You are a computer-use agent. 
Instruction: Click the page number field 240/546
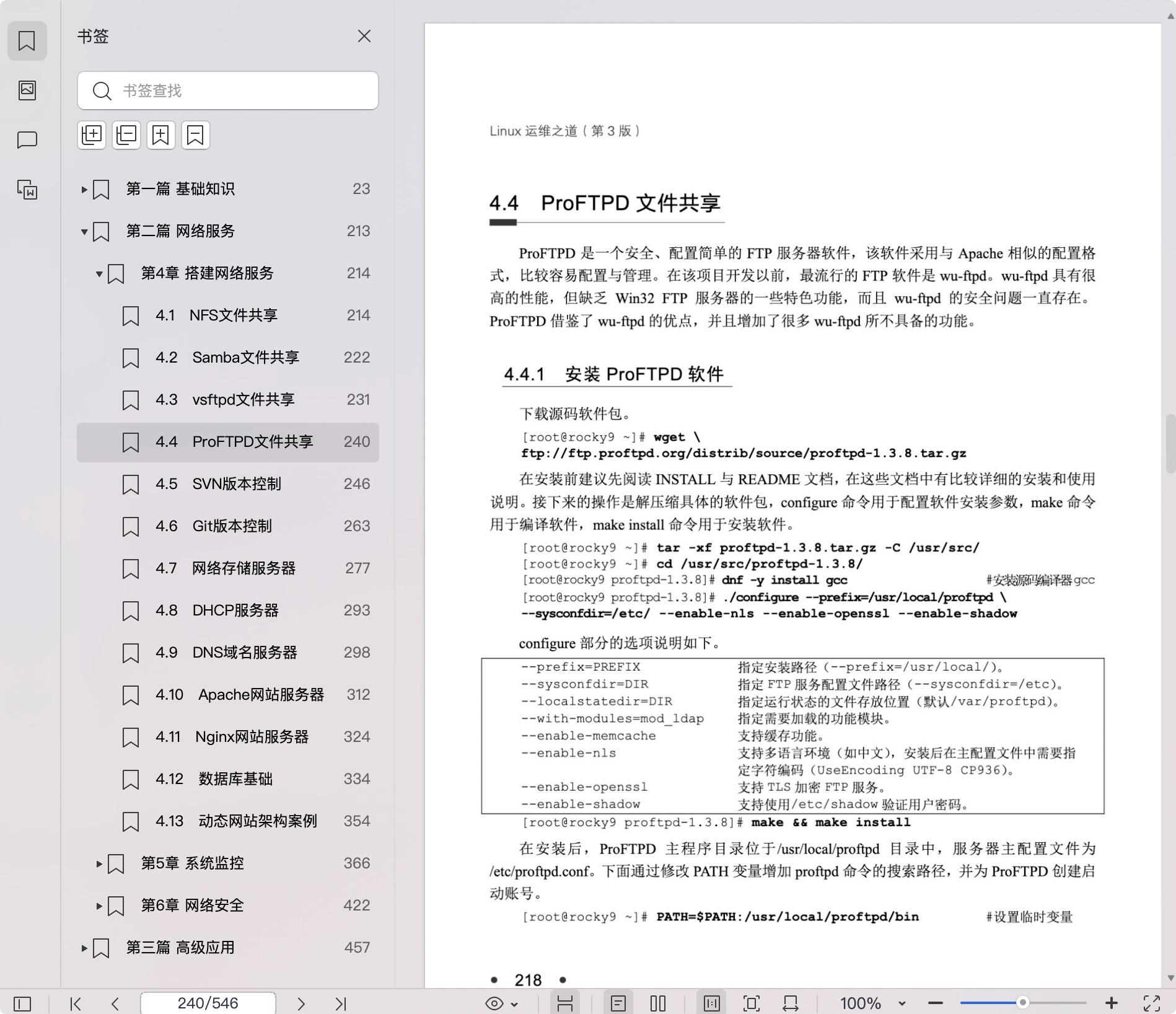208,1003
